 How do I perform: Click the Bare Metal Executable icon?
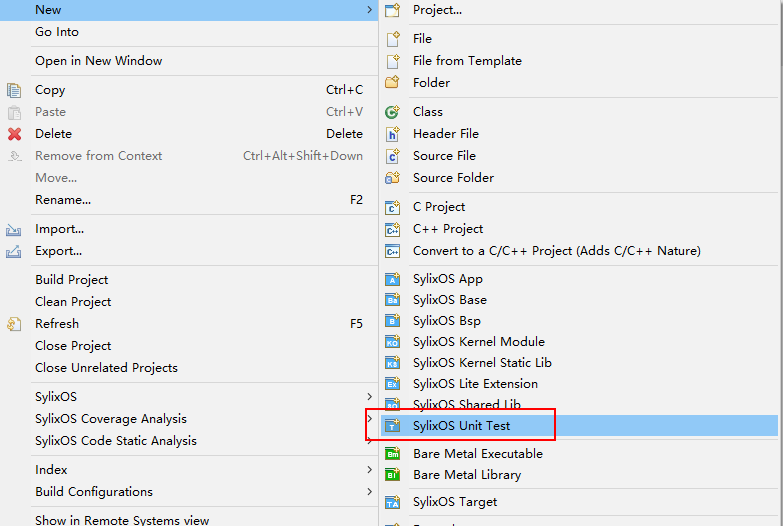coord(392,454)
